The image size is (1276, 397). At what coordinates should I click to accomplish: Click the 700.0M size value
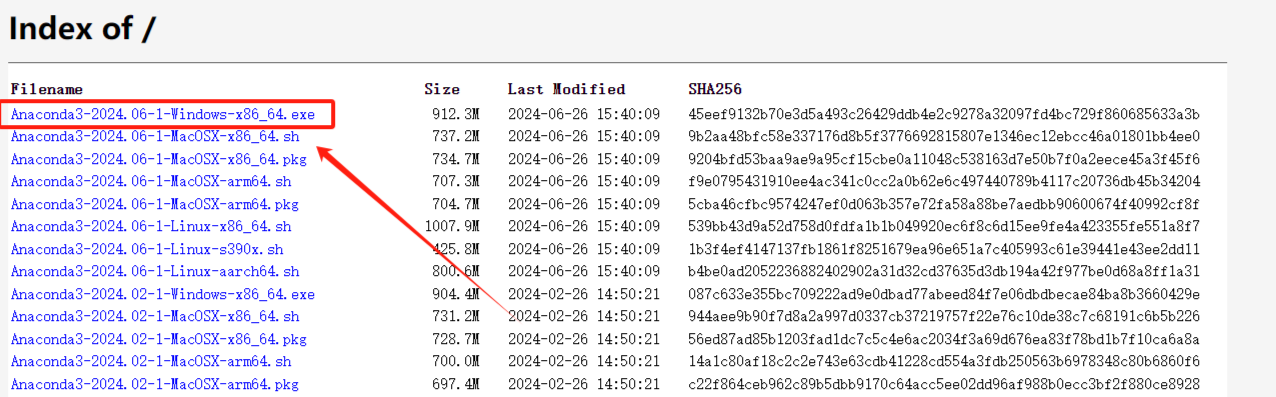[456, 362]
